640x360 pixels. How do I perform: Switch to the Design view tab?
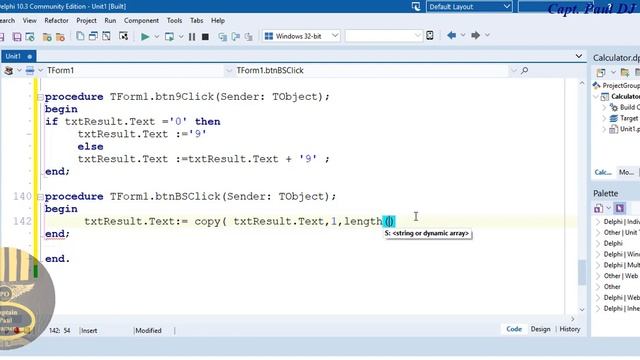click(x=540, y=329)
